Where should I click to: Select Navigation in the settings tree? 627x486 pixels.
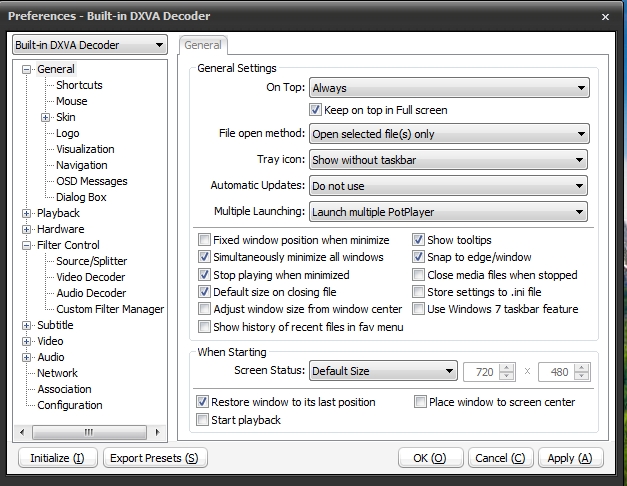coord(82,165)
